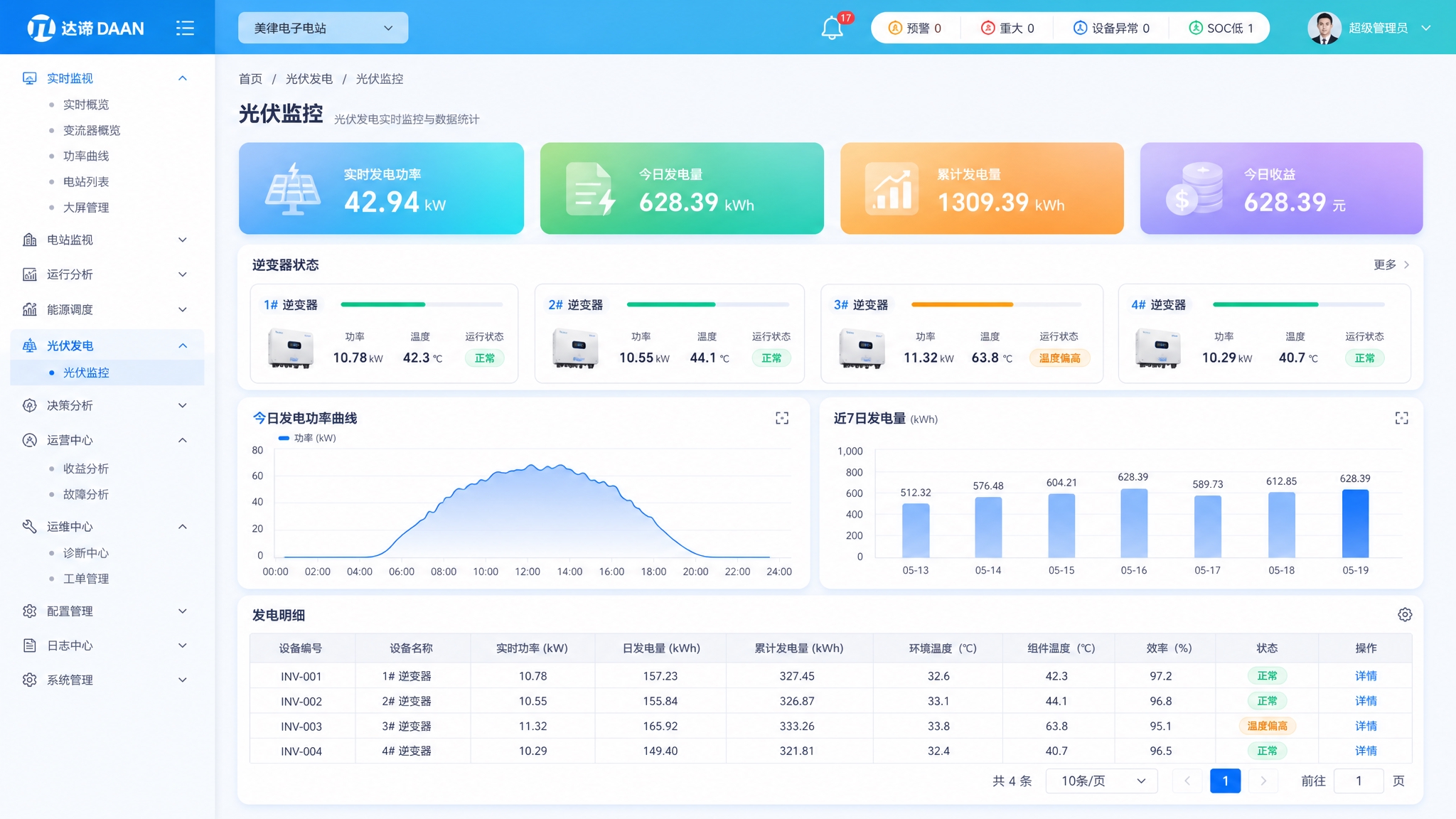Open the 超级管理员 account dropdown arrow
Image resolution: width=1456 pixels, height=819 pixels.
coord(1425,28)
